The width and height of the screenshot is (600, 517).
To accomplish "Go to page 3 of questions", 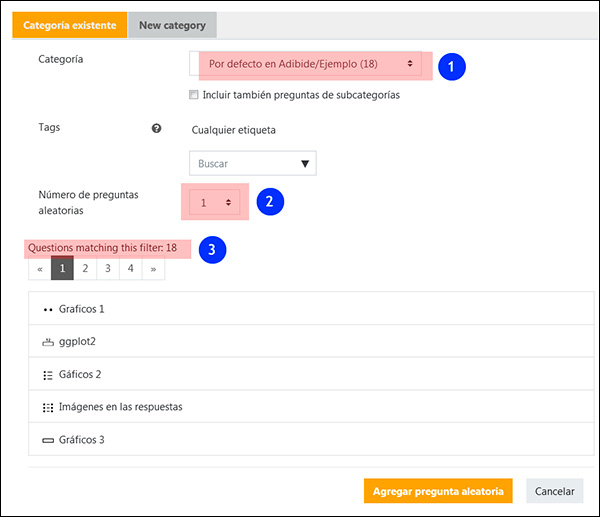I will (108, 268).
